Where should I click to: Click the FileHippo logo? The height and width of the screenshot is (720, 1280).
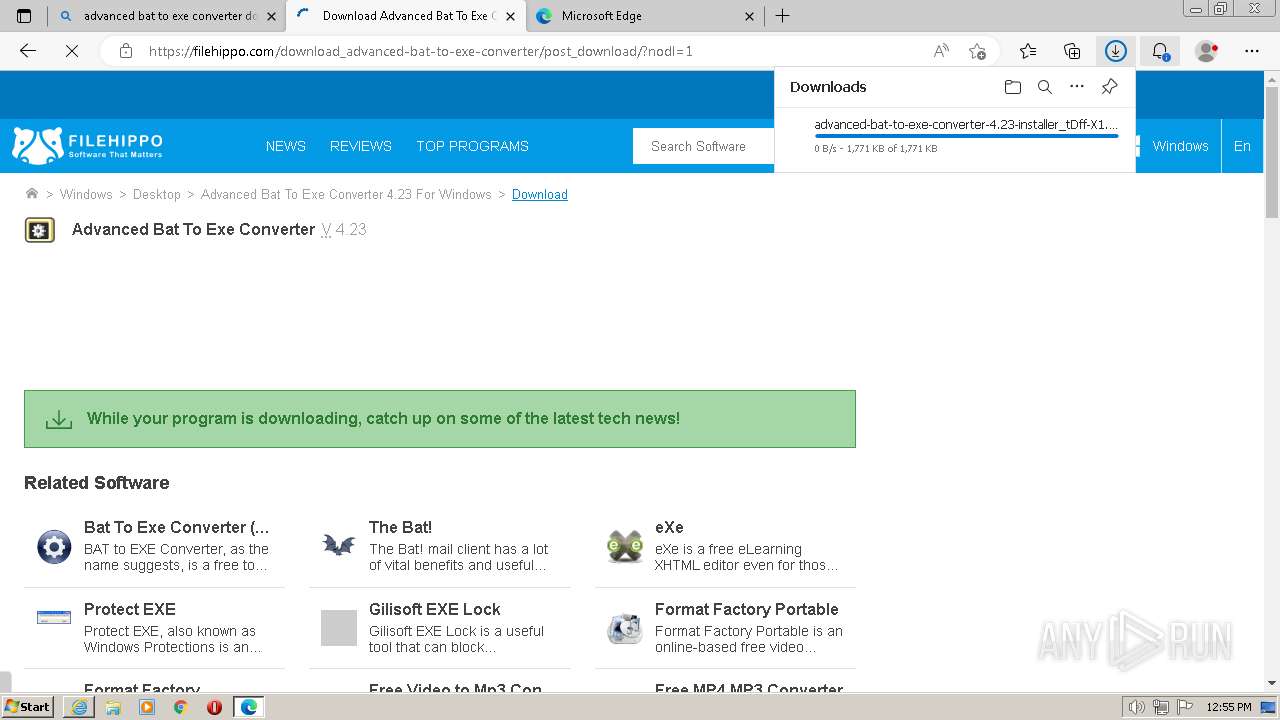tap(87, 146)
